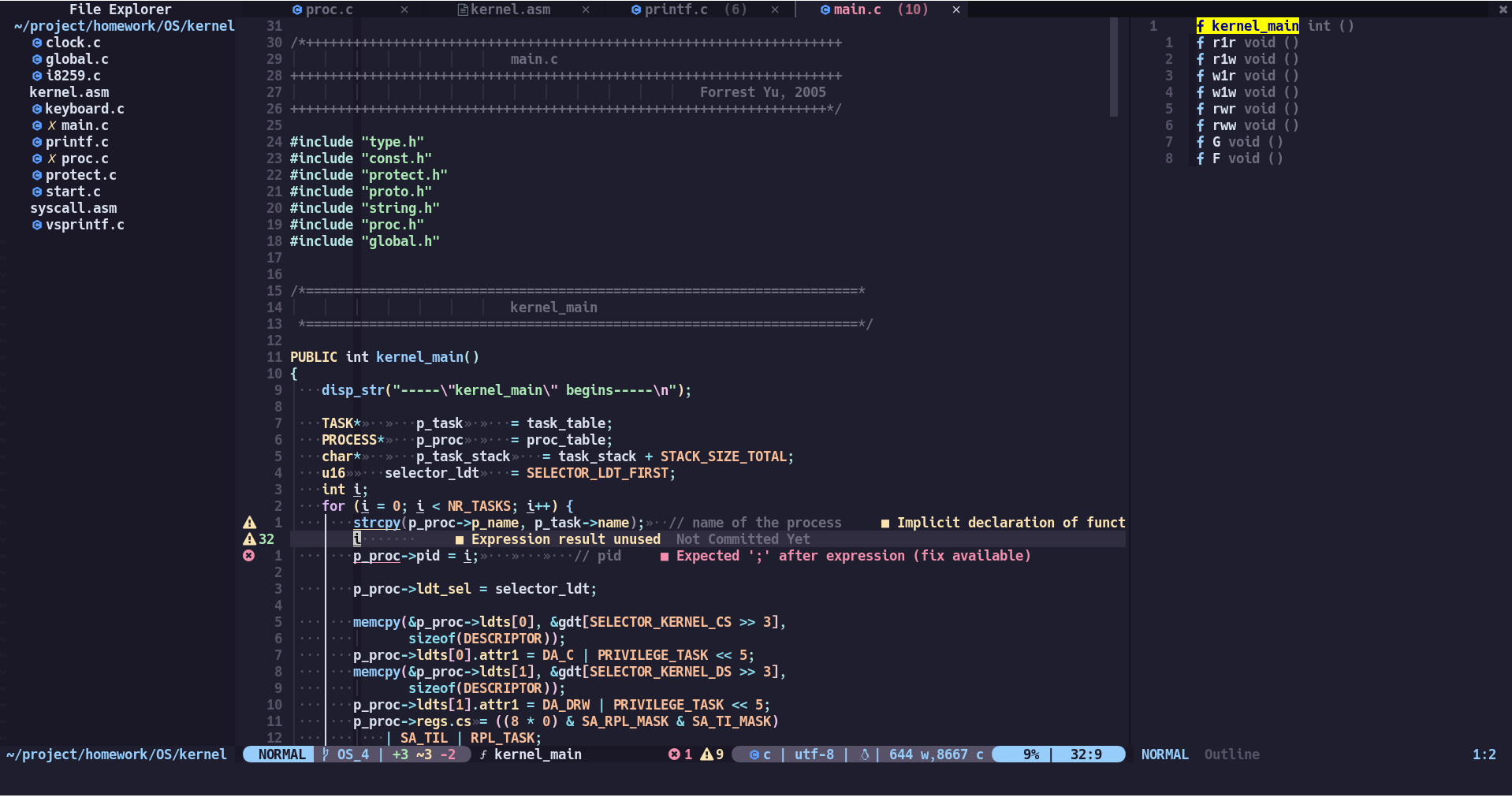Click the 32:9 cursor position in the status line
The image size is (1512, 801).
(1086, 754)
